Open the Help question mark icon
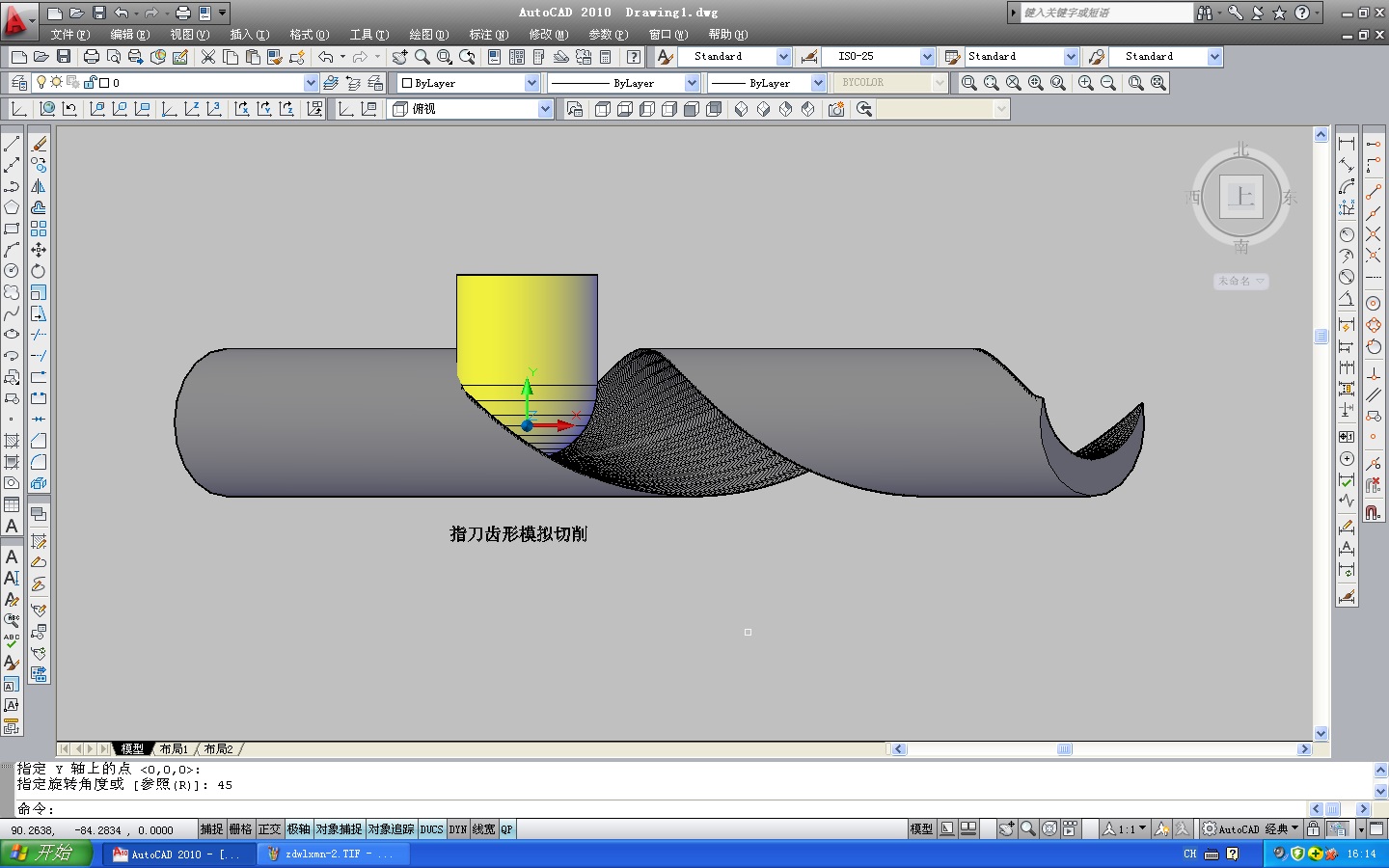Image resolution: width=1389 pixels, height=868 pixels. click(634, 57)
